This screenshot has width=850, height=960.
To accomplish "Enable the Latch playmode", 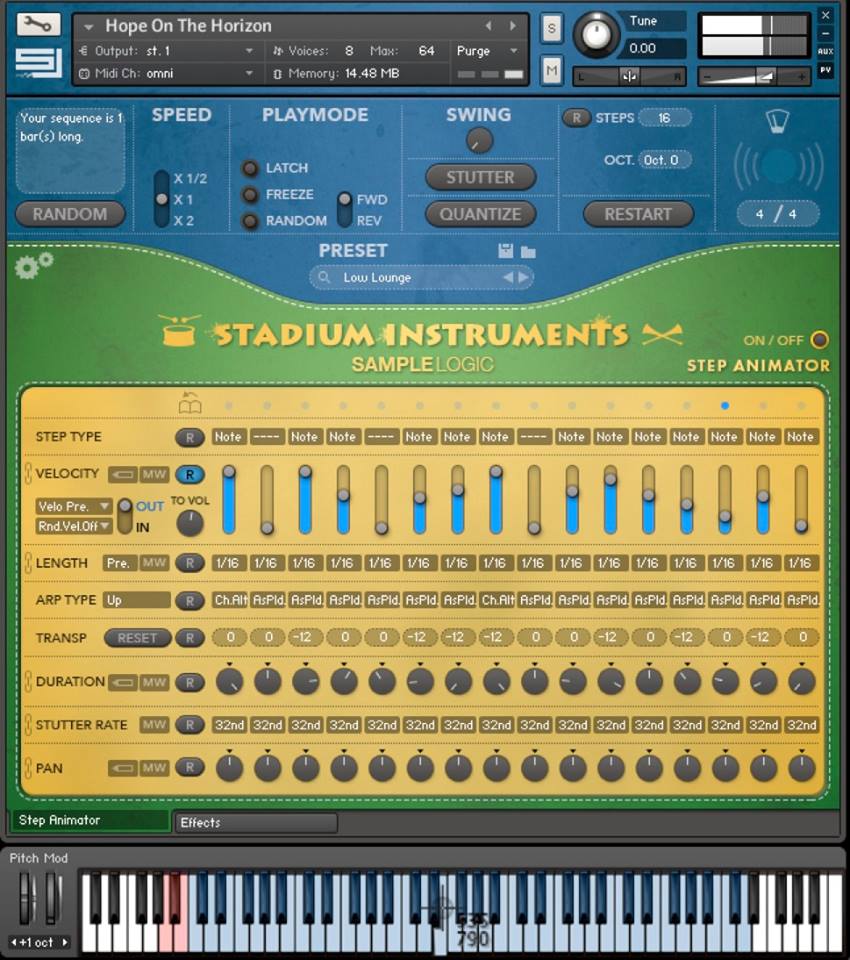I will pyautogui.click(x=251, y=168).
